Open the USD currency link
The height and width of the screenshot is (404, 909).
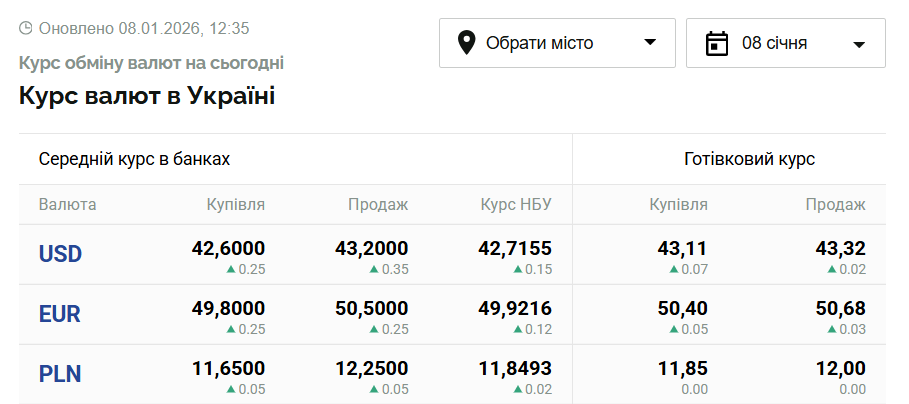click(60, 254)
